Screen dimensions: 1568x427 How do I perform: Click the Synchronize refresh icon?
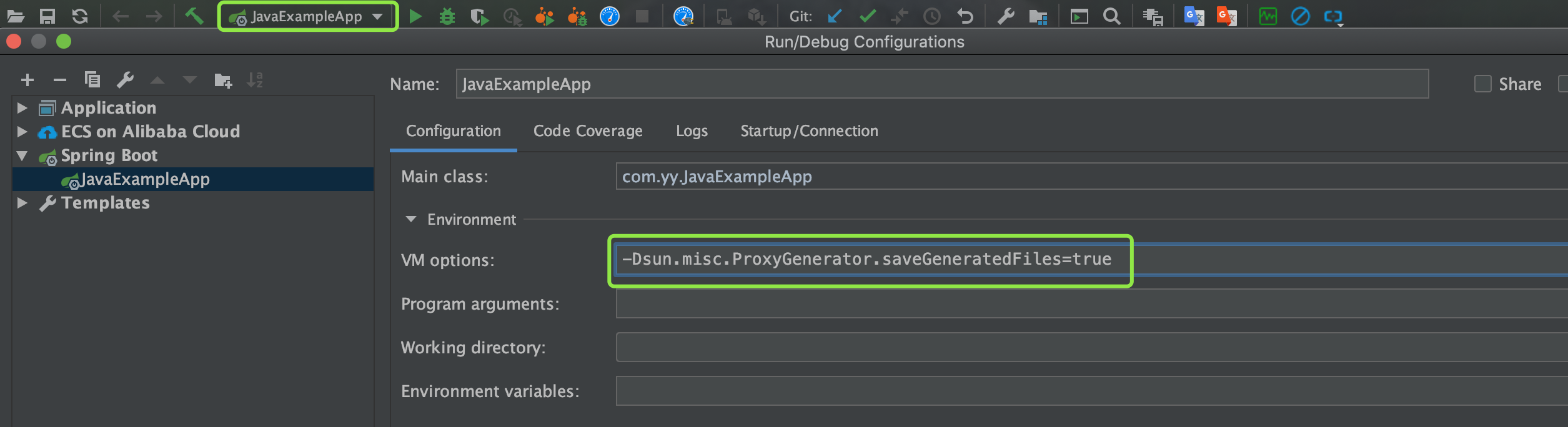coord(80,16)
